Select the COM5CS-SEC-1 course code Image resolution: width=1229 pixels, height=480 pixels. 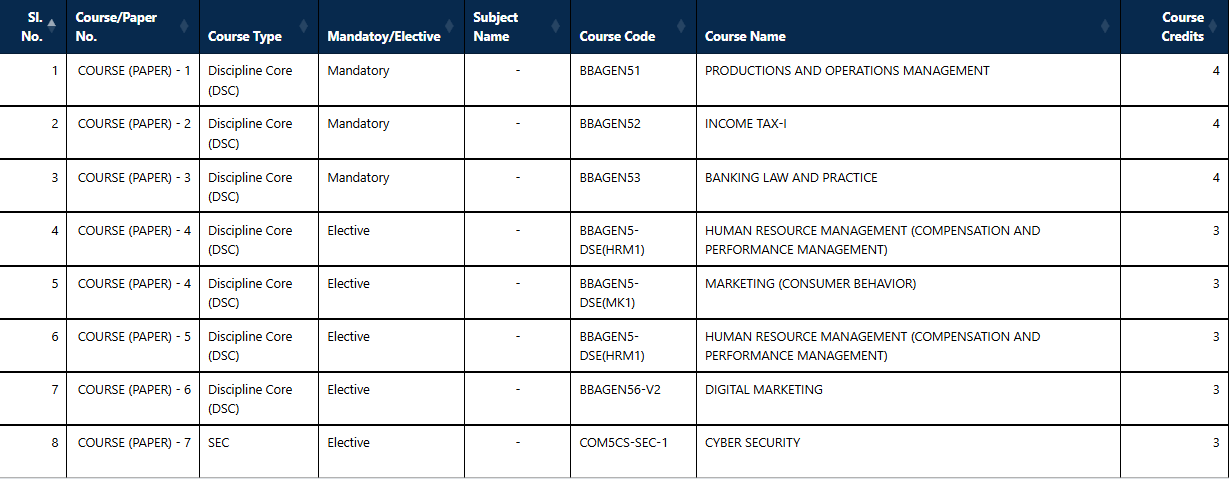(x=623, y=443)
